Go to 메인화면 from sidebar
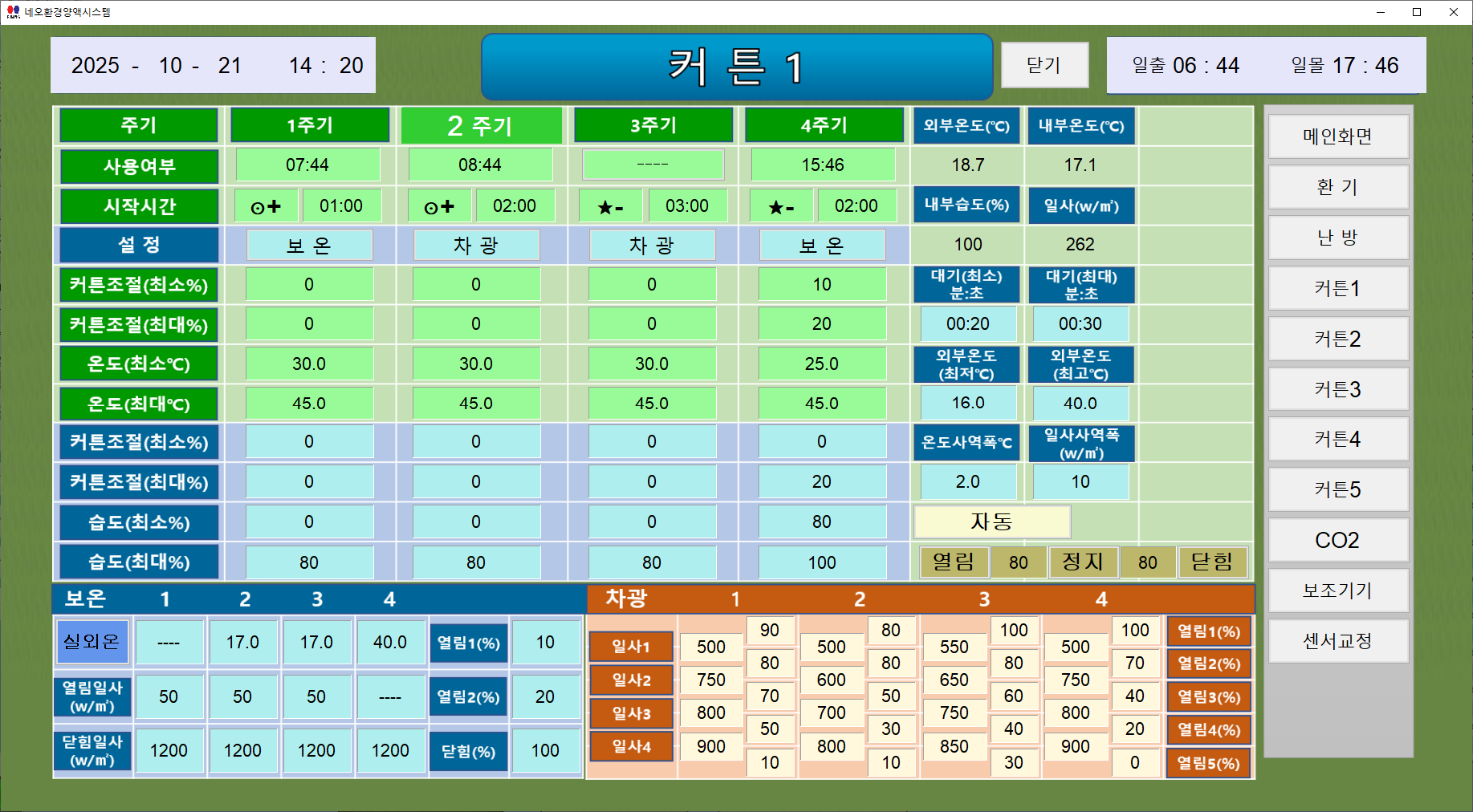 click(1338, 136)
